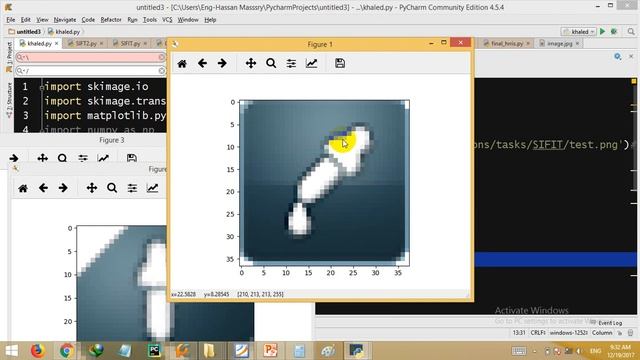The height and width of the screenshot is (360, 640).
Task: Open Configure subplots in Figure 1
Action: pos(291,63)
